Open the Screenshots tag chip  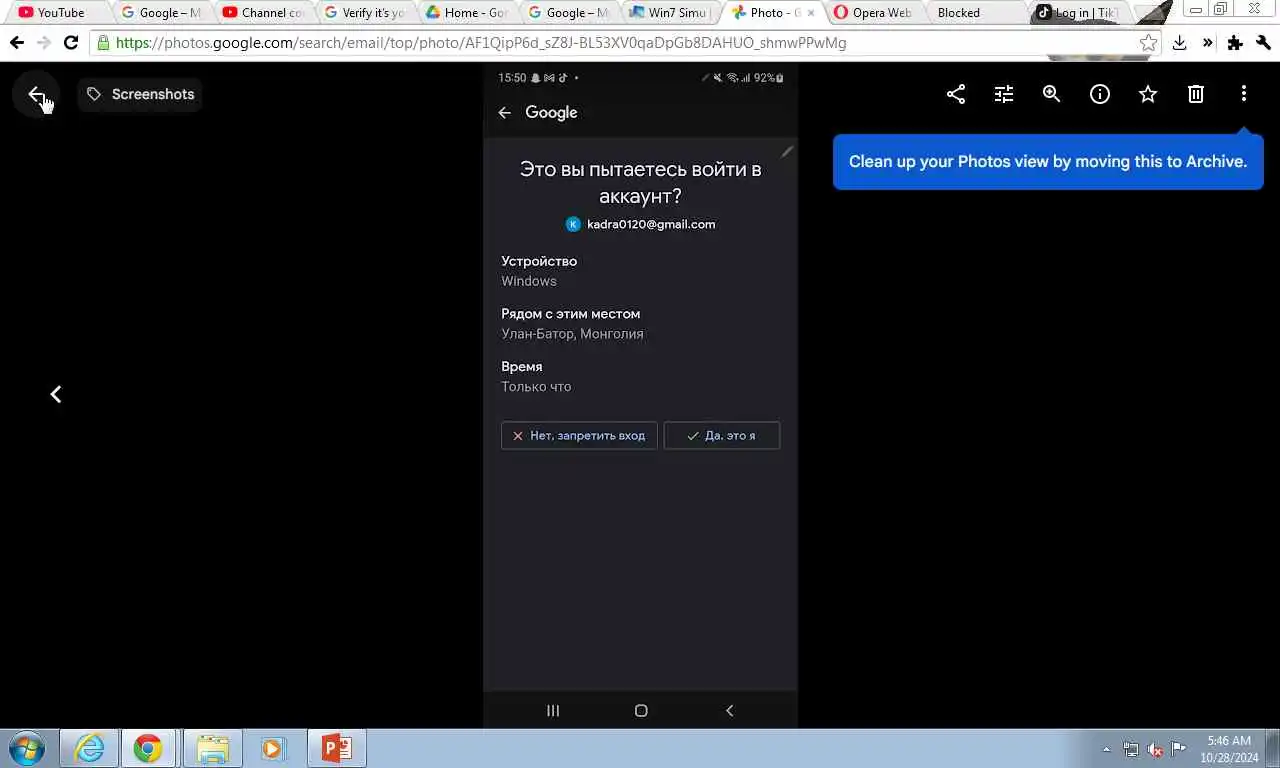click(x=140, y=94)
